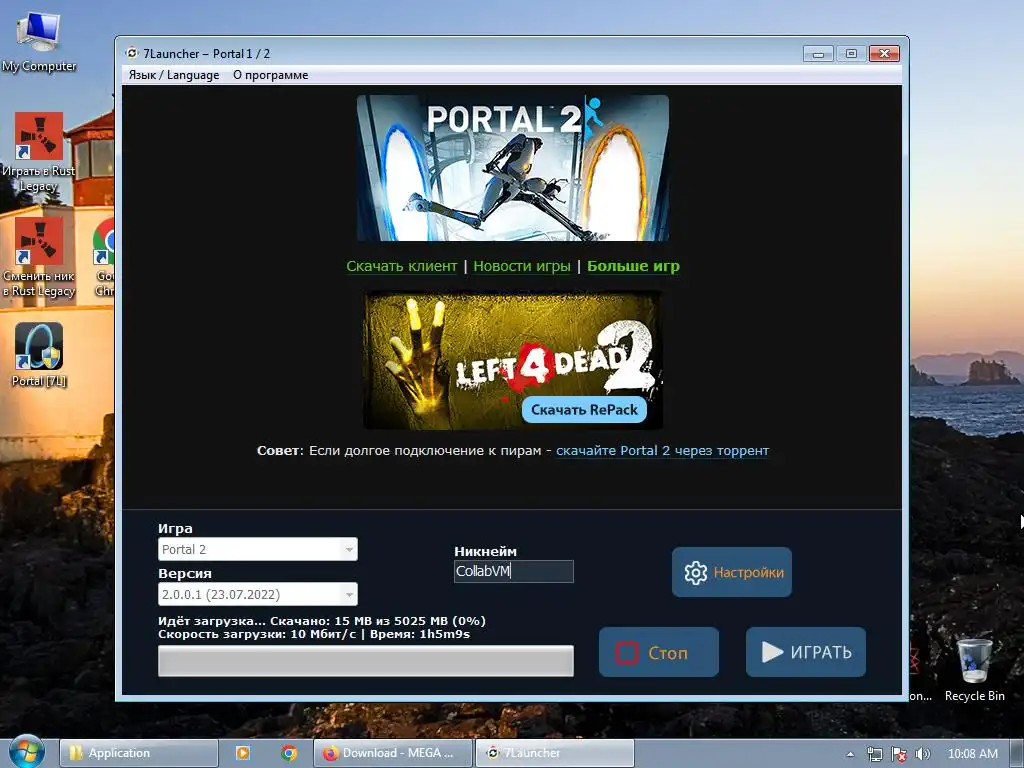Click the Скачать RePack button
1024x768 pixels.
point(584,409)
